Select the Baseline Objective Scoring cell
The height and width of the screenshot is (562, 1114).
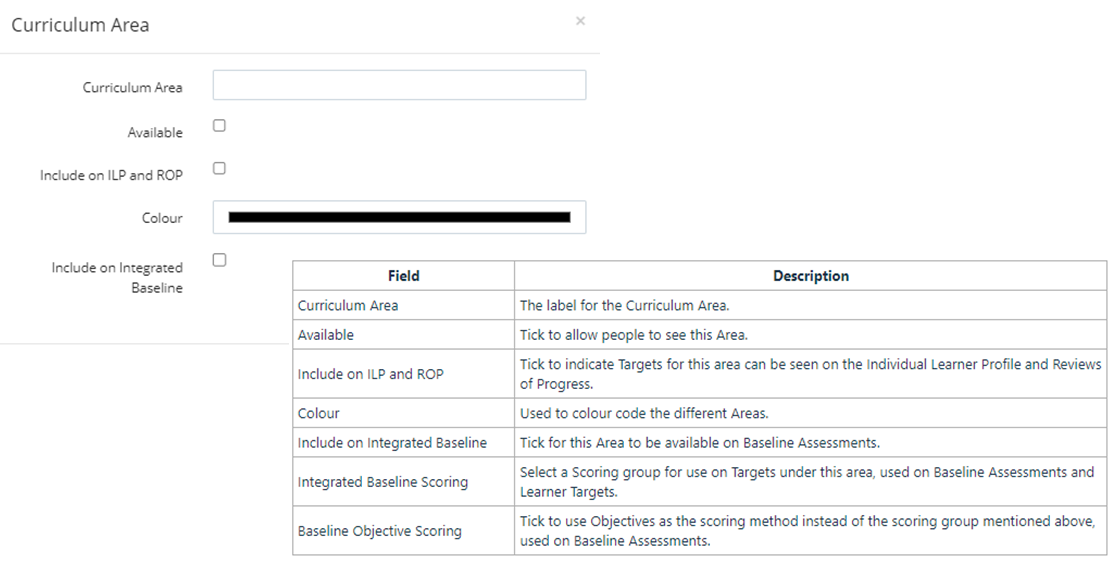coord(404,530)
